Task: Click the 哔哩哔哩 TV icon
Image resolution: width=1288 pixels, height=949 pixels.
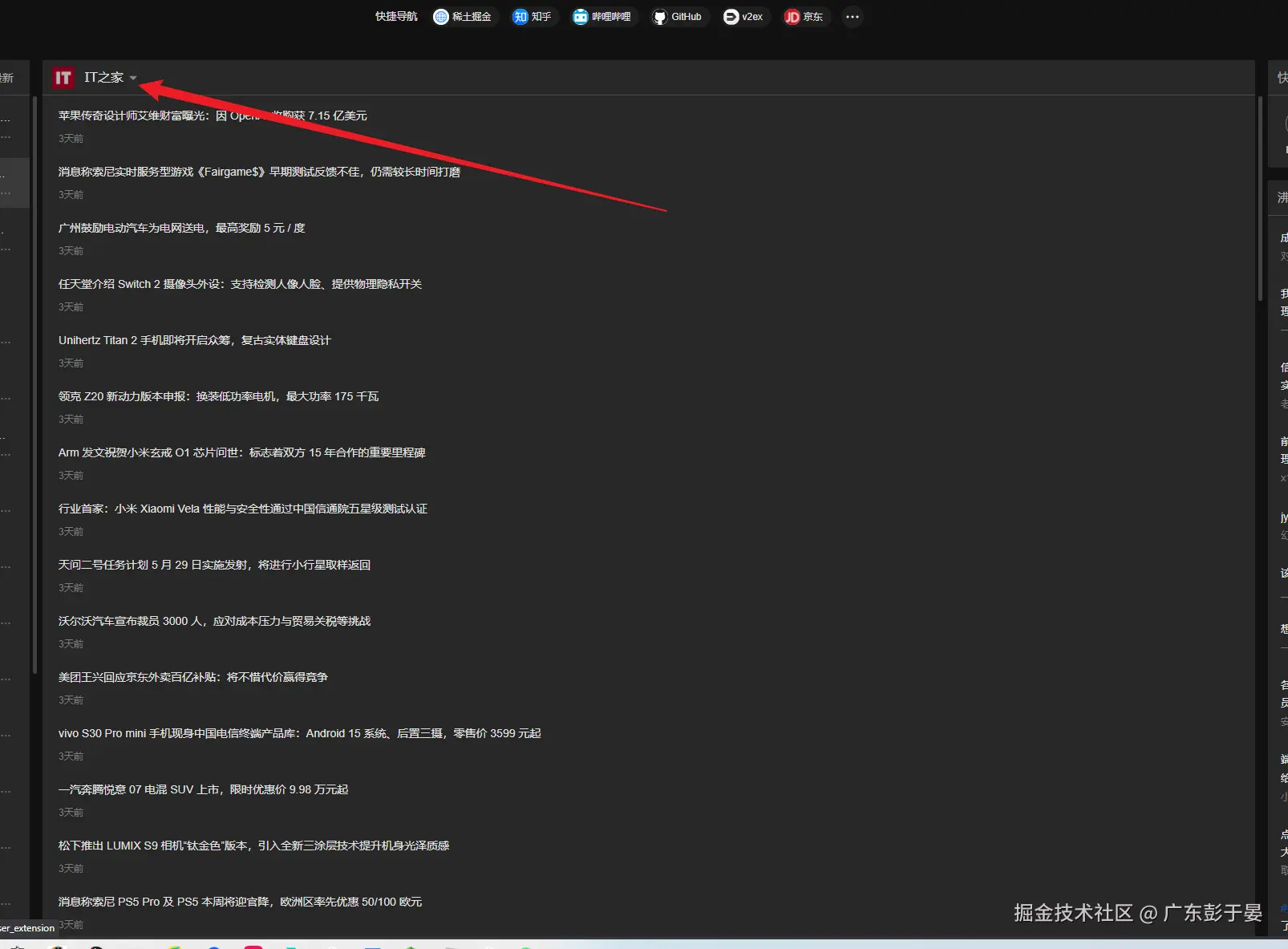Action: [x=580, y=17]
